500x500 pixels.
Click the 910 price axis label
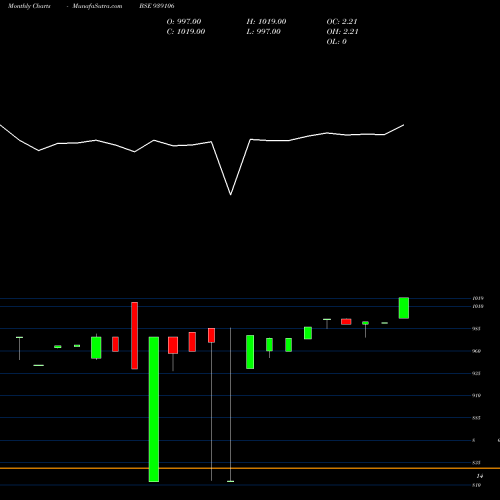477,395
